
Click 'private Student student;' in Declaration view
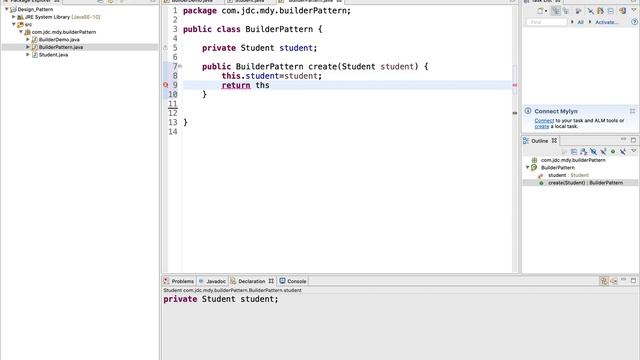(x=221, y=299)
